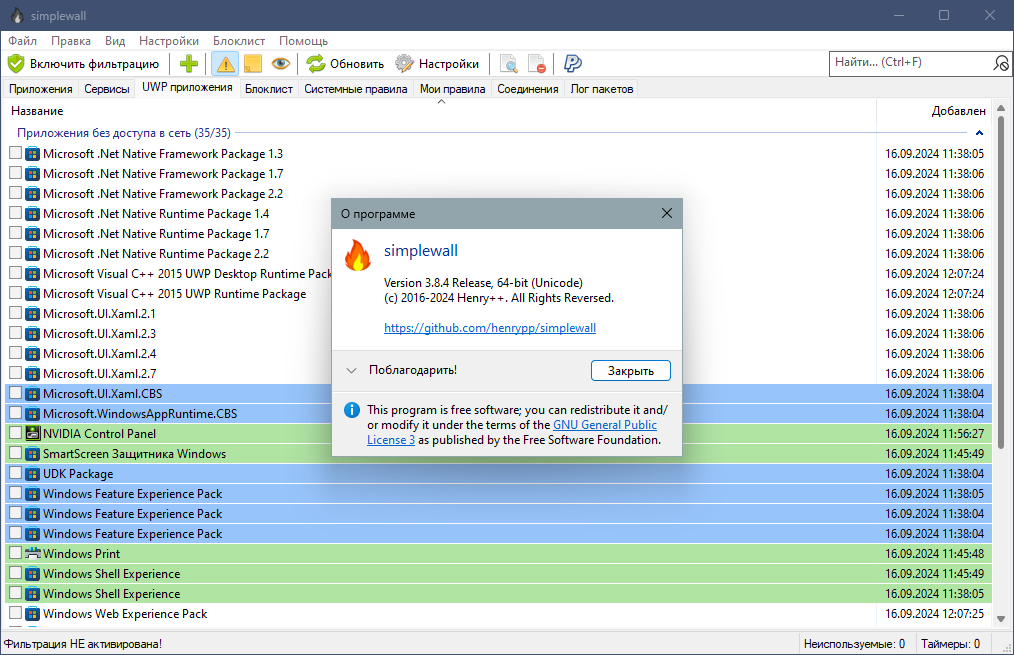Click the Настройки toolbar label
The height and width of the screenshot is (655, 1014).
(449, 64)
